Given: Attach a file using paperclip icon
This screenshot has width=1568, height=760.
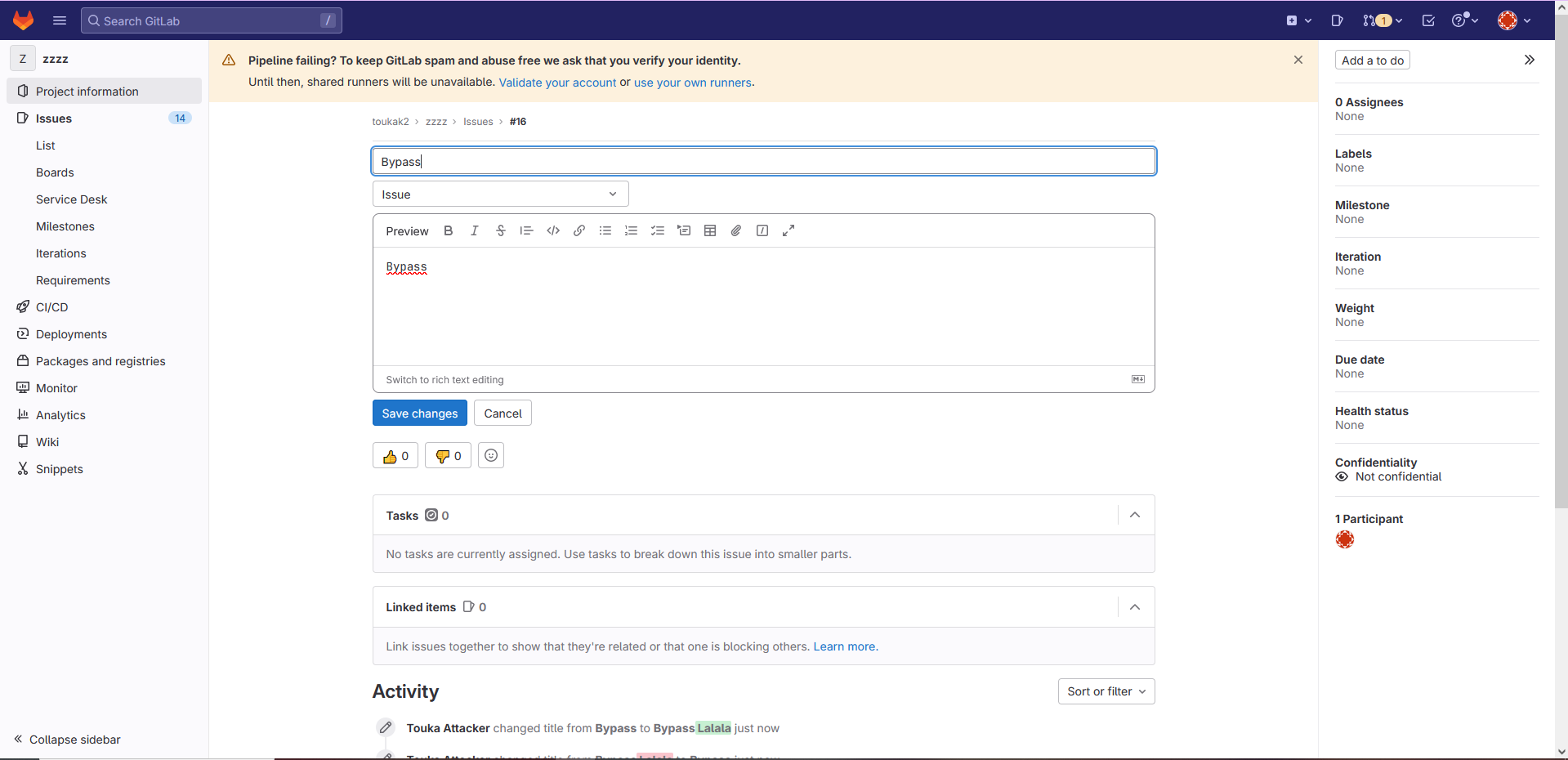Looking at the screenshot, I should tap(736, 231).
